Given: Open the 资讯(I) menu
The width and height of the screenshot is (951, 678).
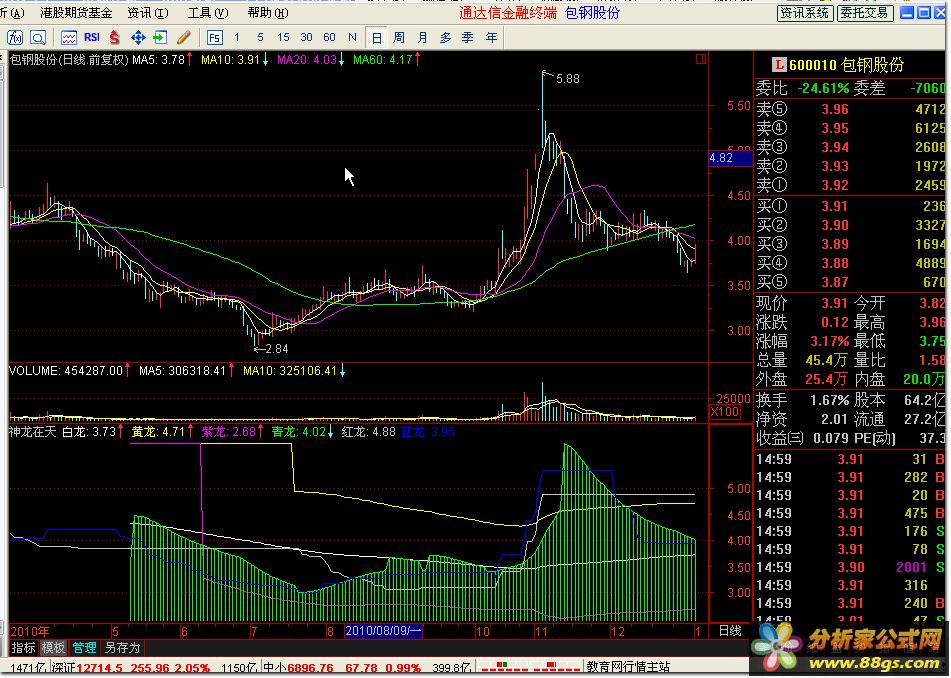Looking at the screenshot, I should (x=147, y=13).
